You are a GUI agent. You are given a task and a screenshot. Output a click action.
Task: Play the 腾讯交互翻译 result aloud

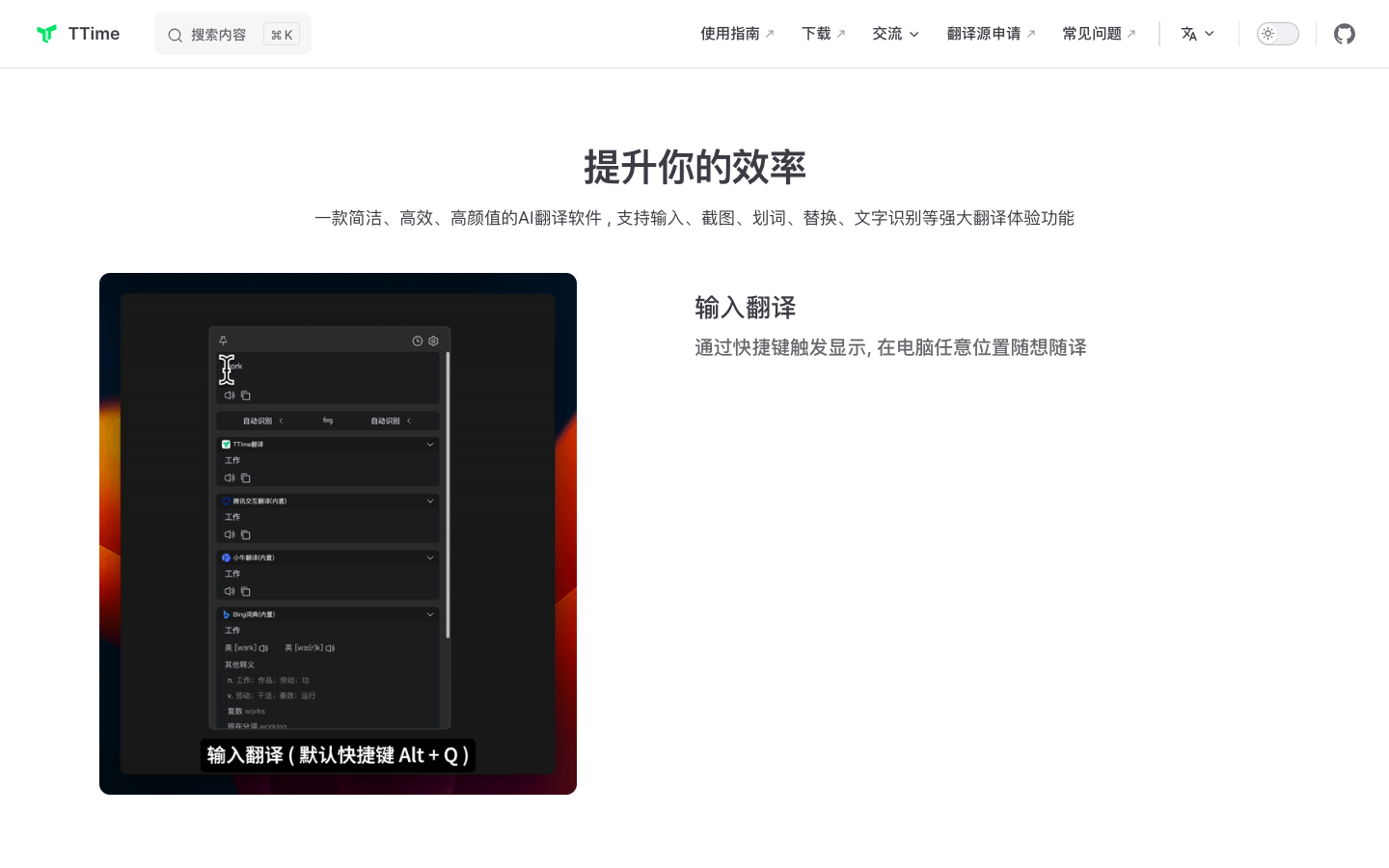[230, 534]
